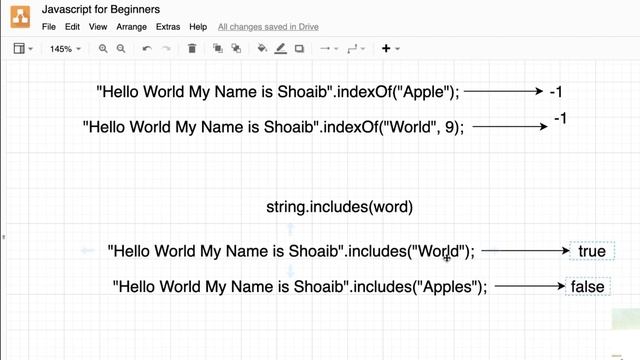The image size is (640, 360).
Task: Select the string.includes(word) heading text
Action: point(340,207)
